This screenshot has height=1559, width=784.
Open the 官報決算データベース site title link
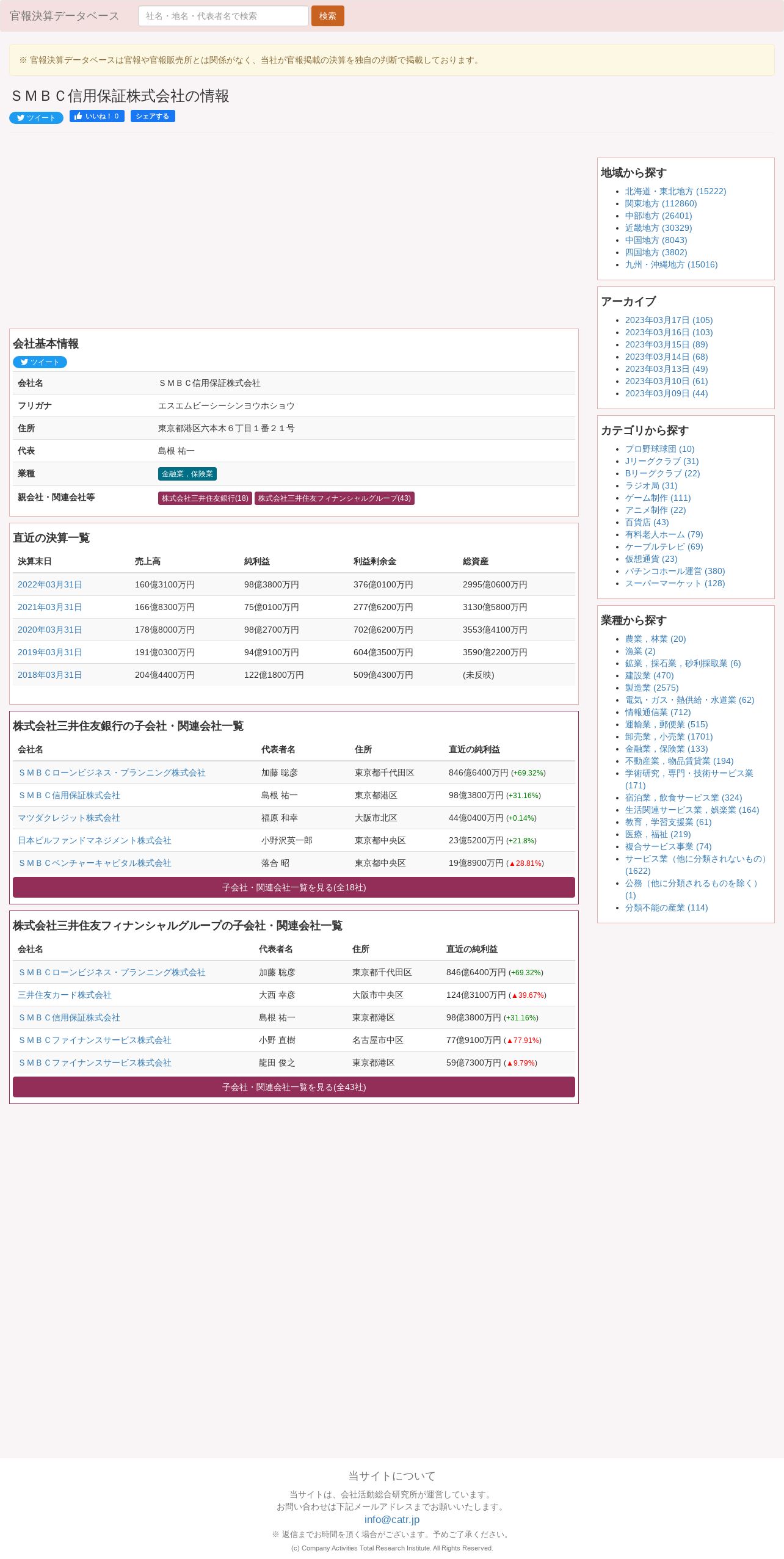[x=64, y=16]
